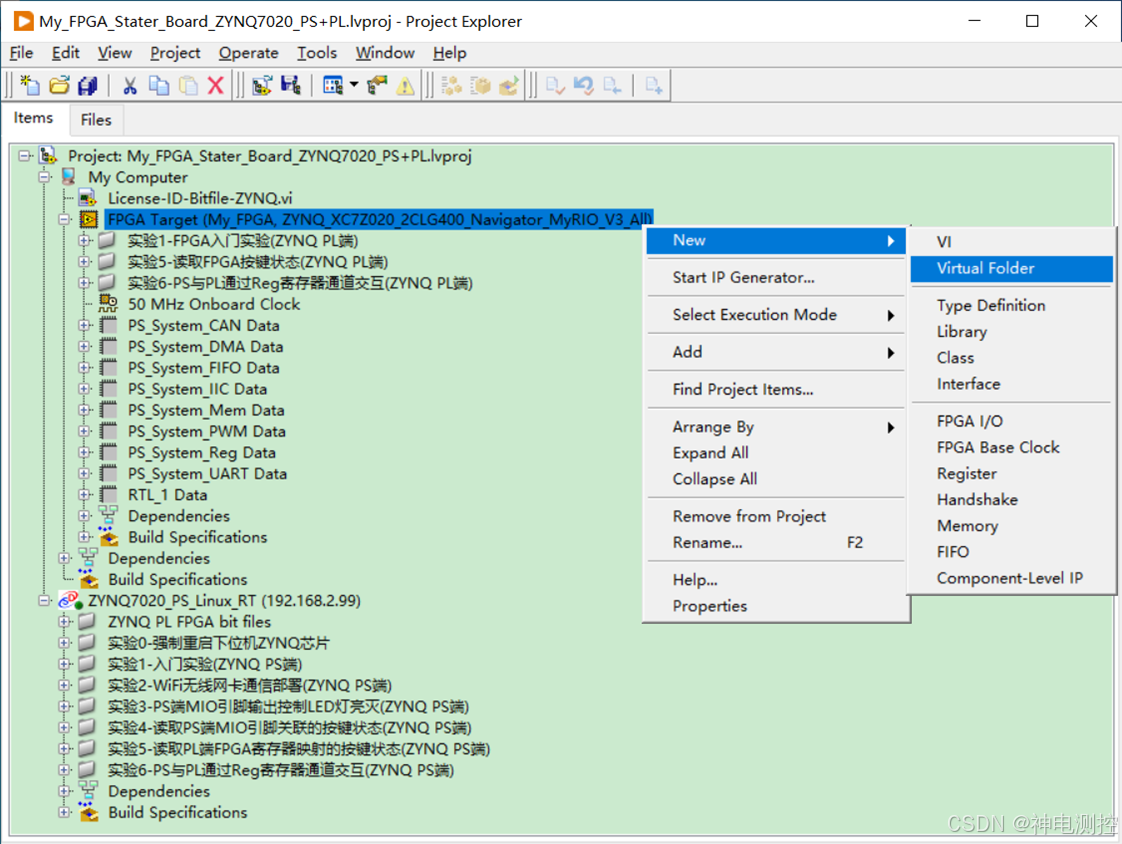Select Virtual Folder in the New submenu
Viewport: 1122px width, 844px height.
[1012, 268]
